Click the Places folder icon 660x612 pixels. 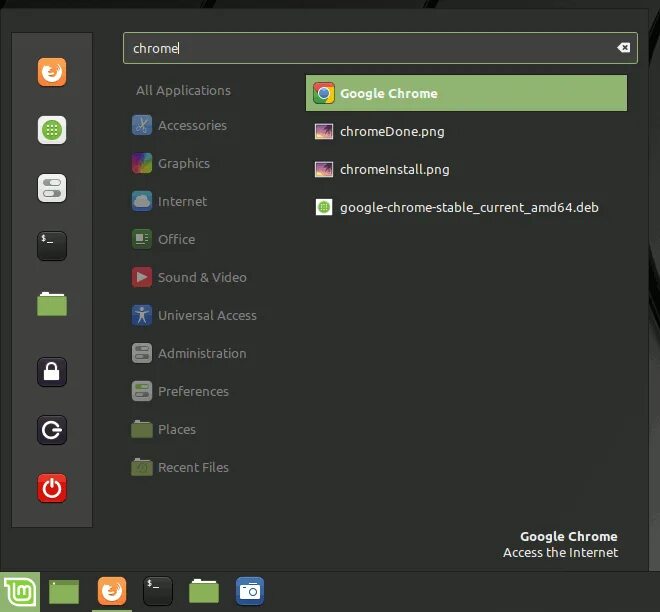pyautogui.click(x=142, y=429)
